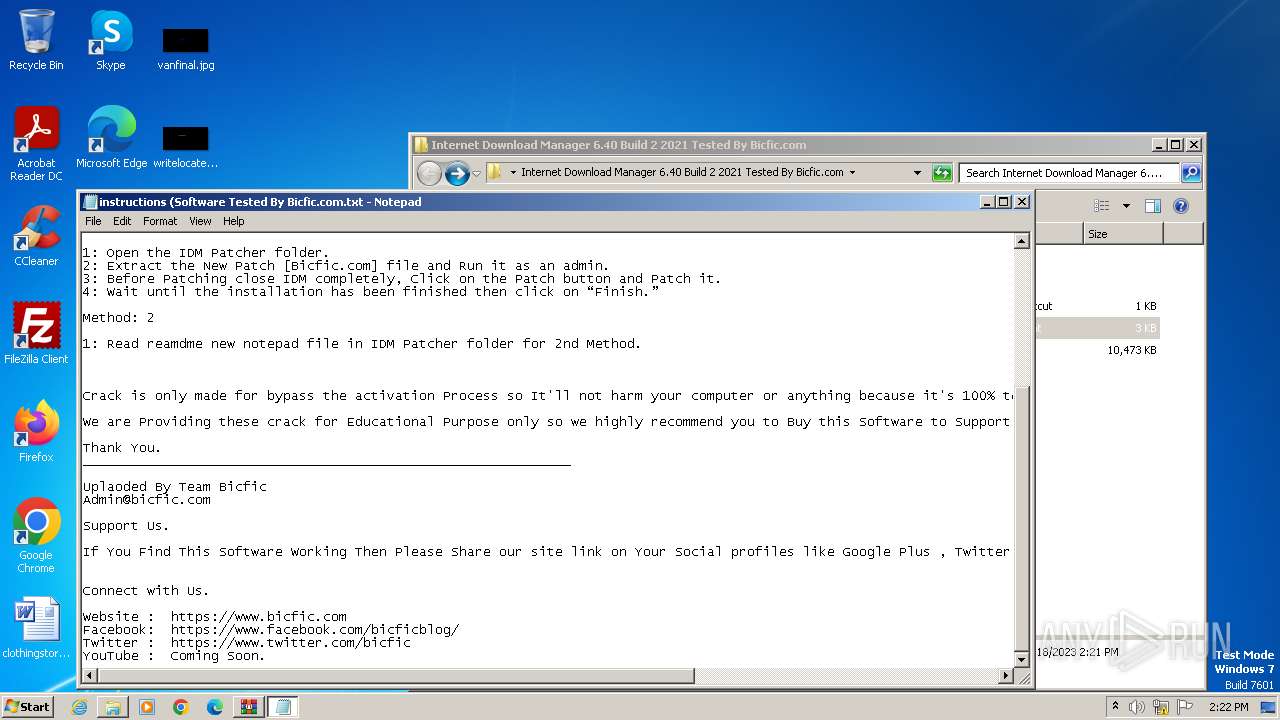This screenshot has height=720, width=1280.
Task: Open the views options dropdown arrow
Action: click(1126, 206)
